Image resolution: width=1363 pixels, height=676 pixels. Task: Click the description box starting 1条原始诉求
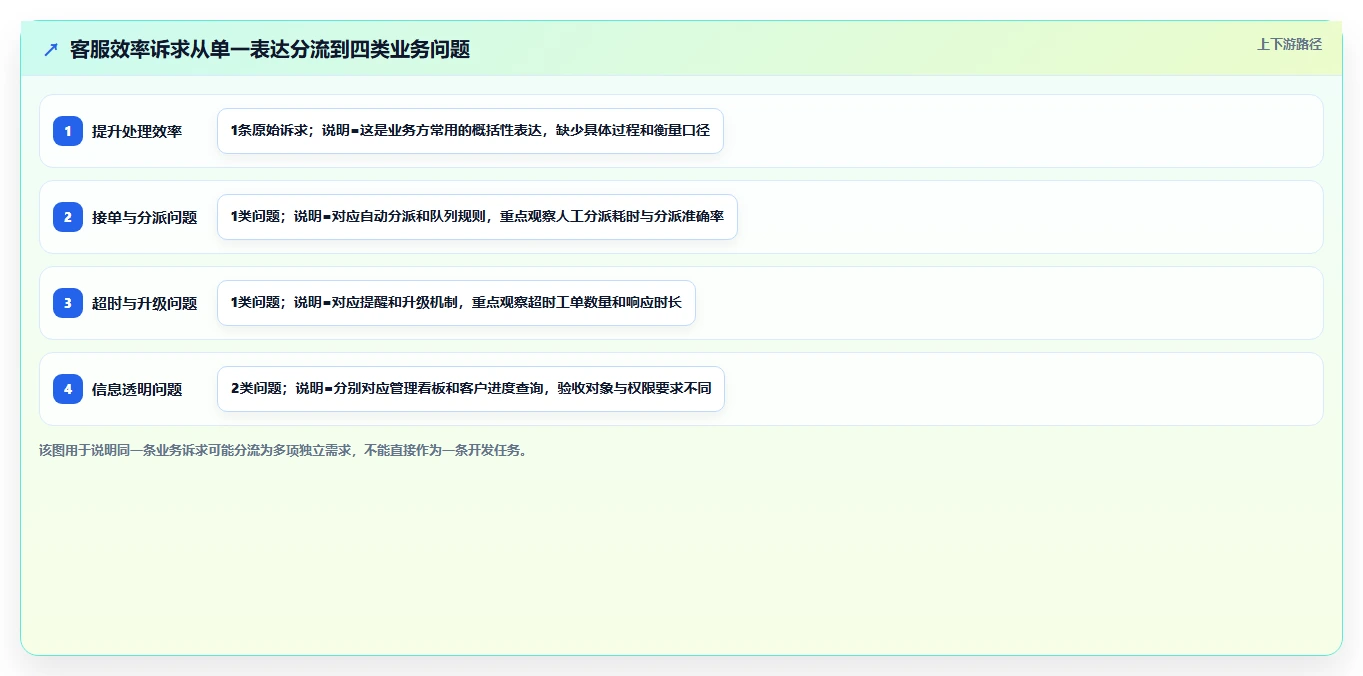click(x=470, y=131)
